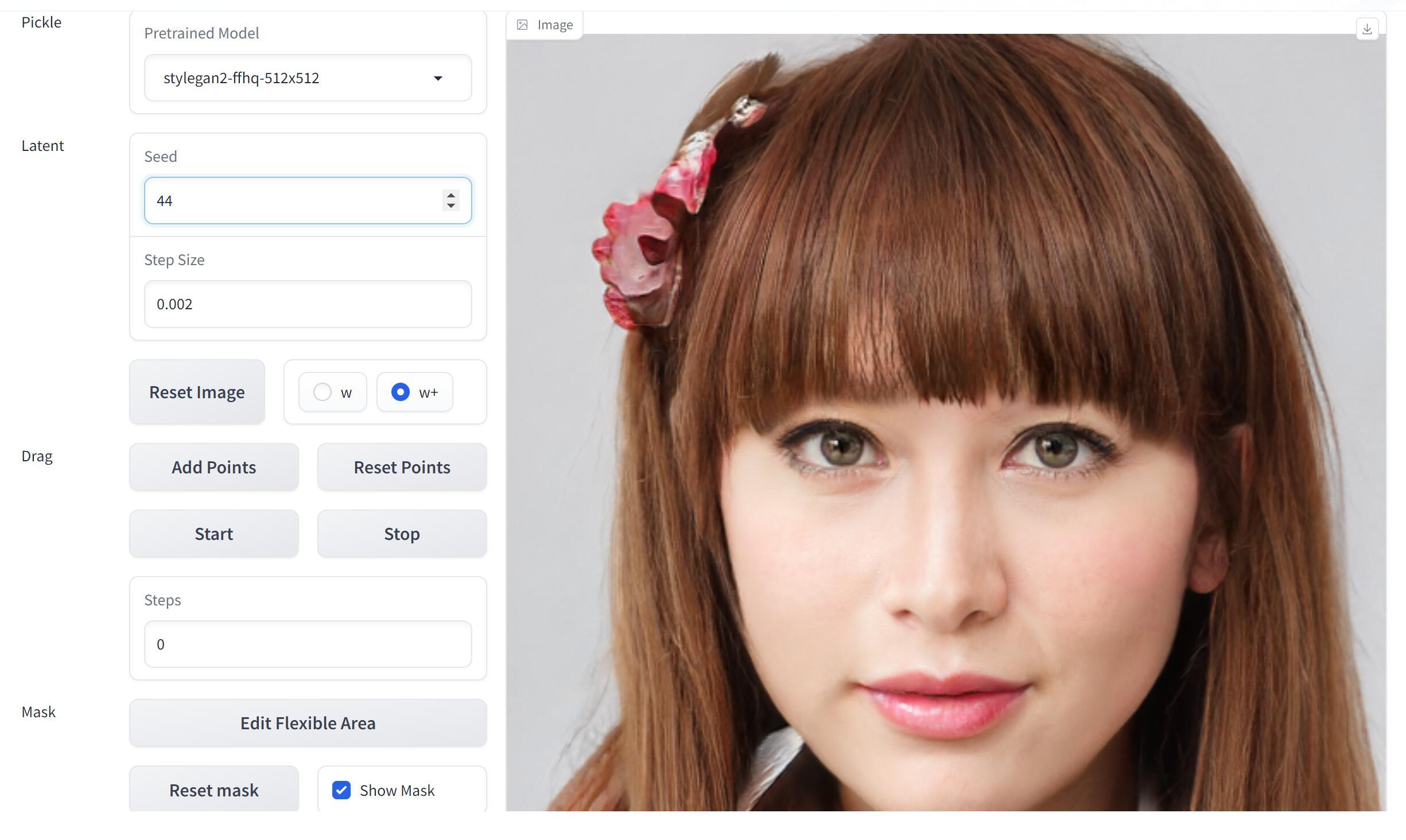The image size is (1406, 840).
Task: Click the Add Points button
Action: coord(214,467)
